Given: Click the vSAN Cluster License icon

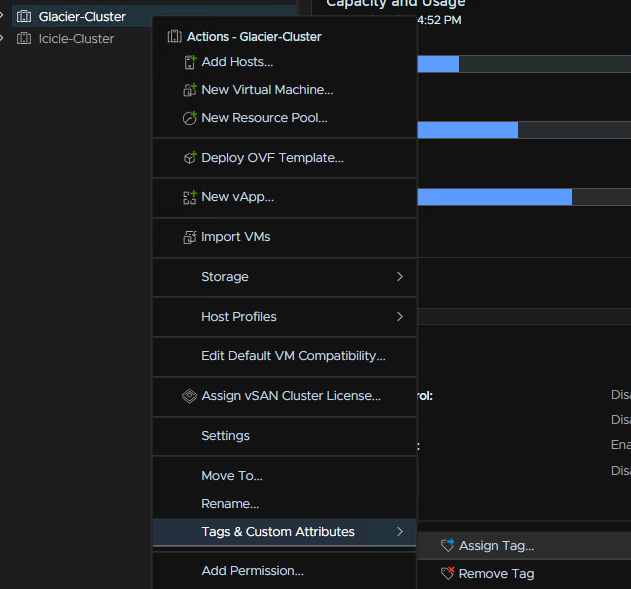Looking at the screenshot, I should tap(189, 396).
